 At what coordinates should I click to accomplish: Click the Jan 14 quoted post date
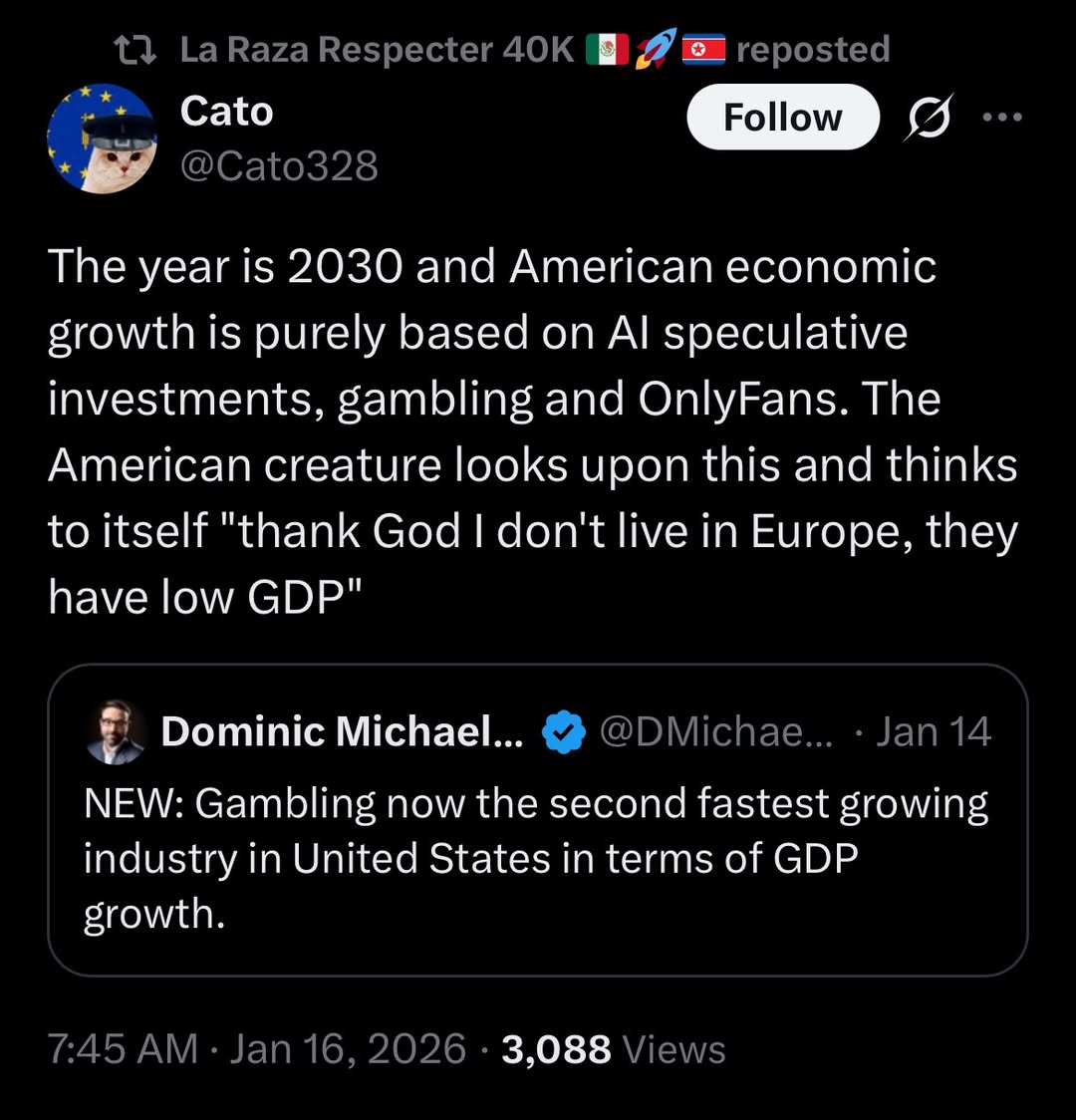[x=934, y=732]
